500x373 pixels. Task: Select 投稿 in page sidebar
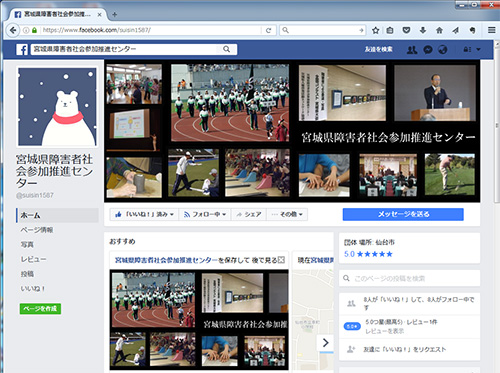tap(27, 274)
